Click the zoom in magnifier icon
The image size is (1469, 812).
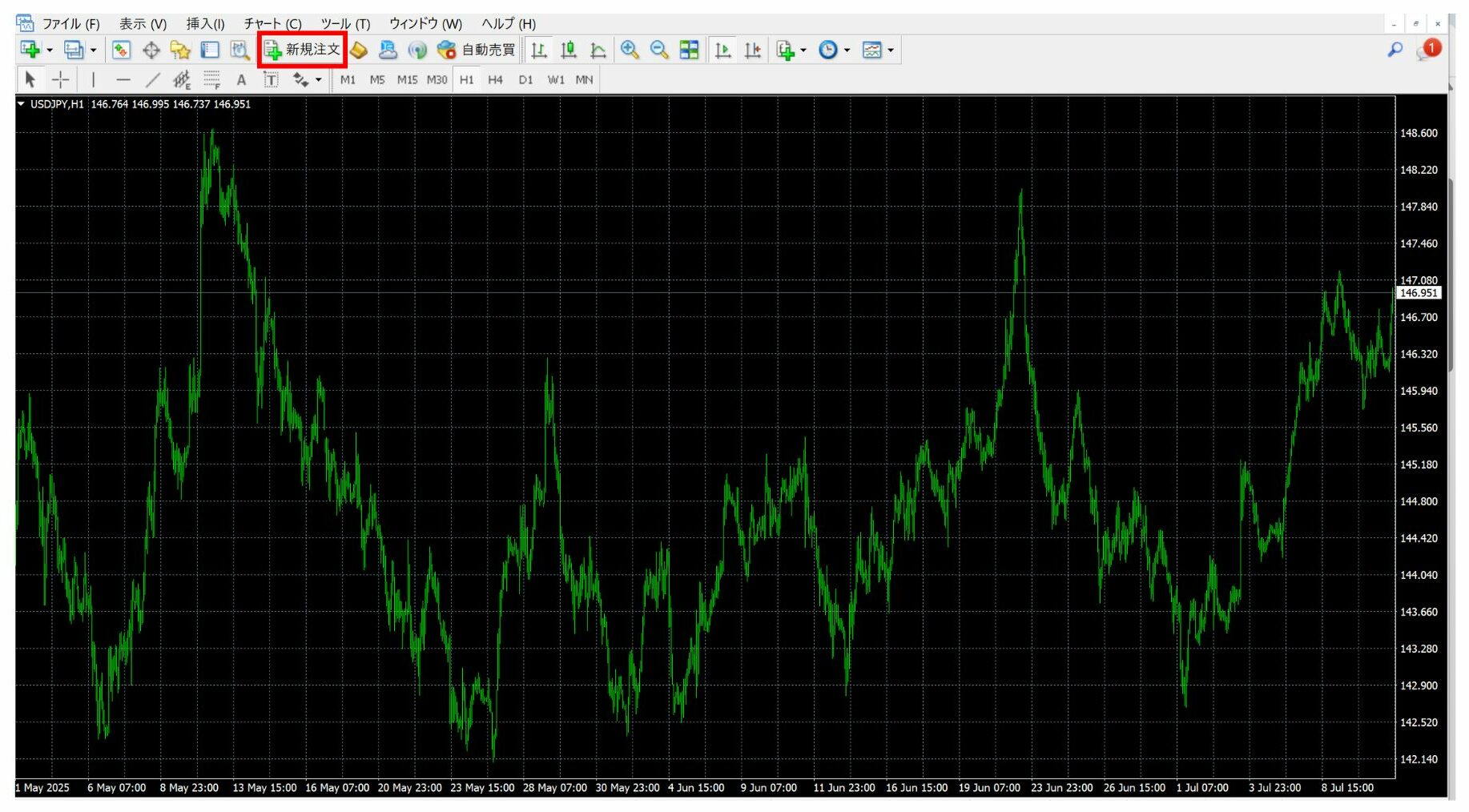point(630,50)
